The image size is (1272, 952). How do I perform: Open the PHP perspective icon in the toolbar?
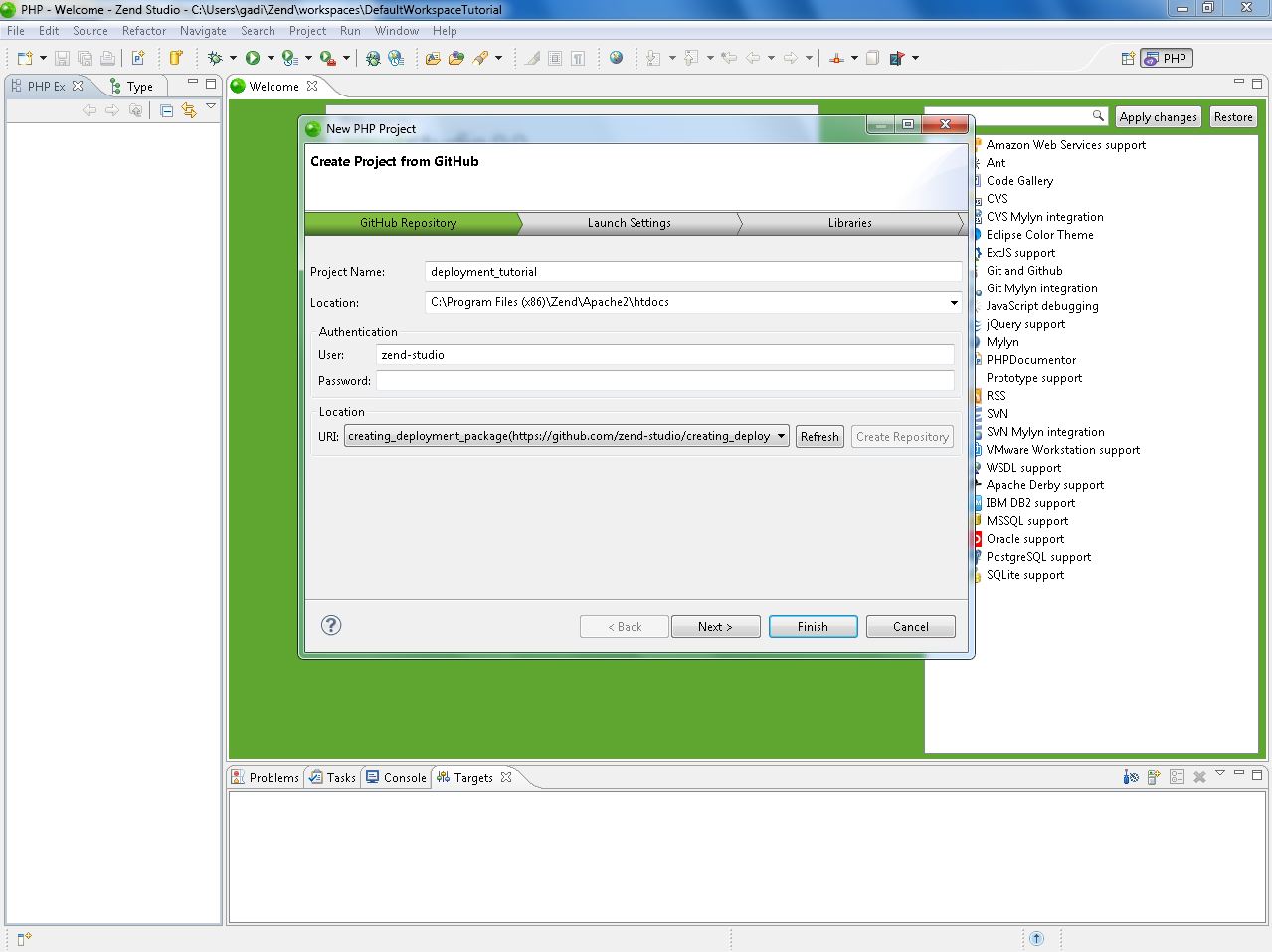(1166, 58)
